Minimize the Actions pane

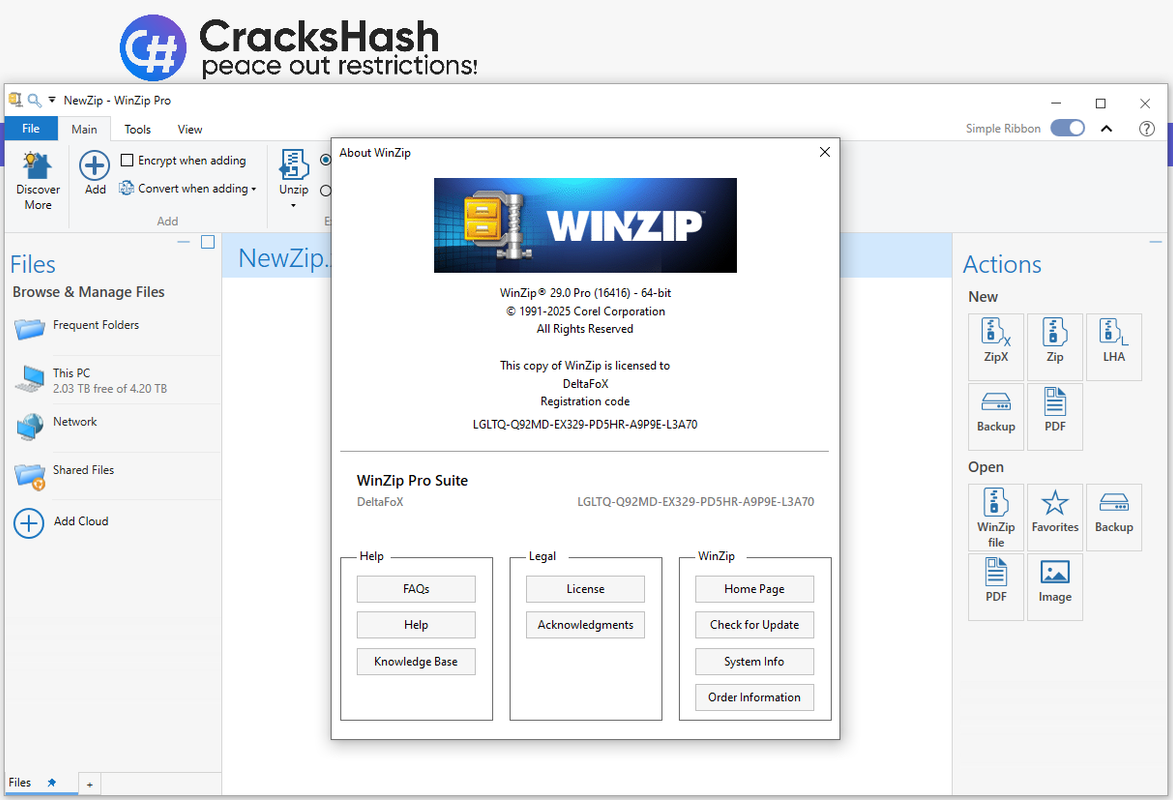click(x=1156, y=242)
